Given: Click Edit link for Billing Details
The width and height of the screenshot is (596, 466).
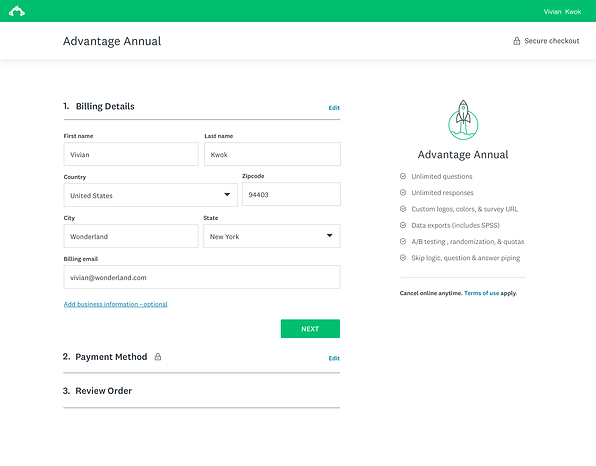Looking at the screenshot, I should (334, 108).
